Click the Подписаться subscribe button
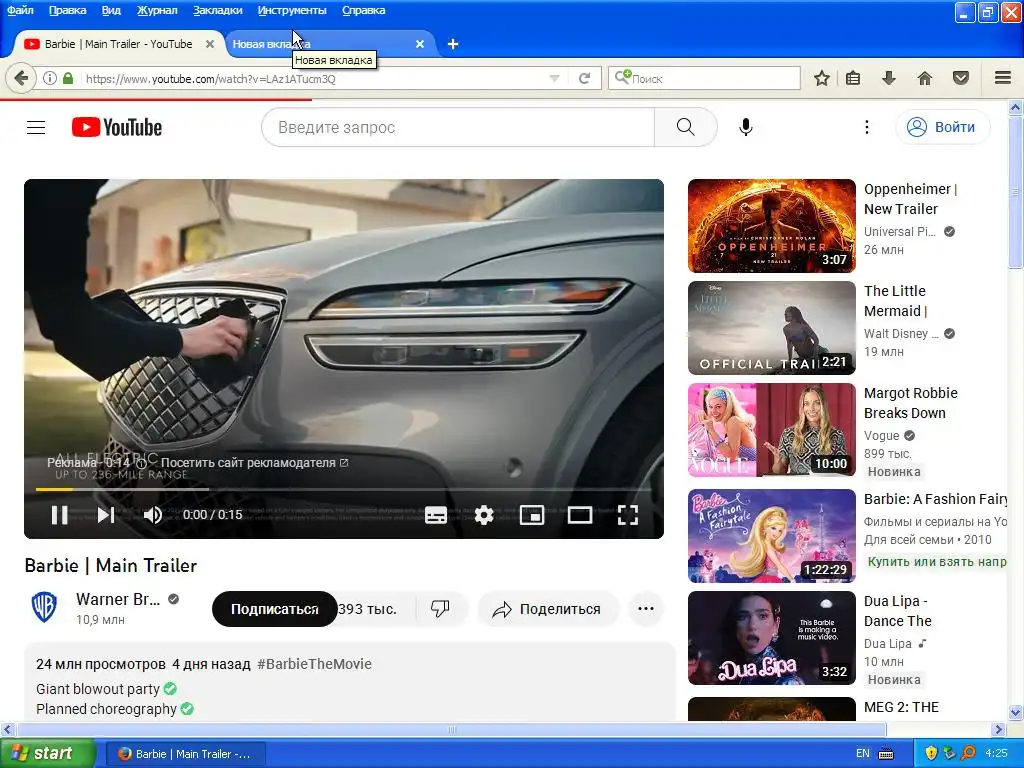This screenshot has height=768, width=1024. point(274,609)
